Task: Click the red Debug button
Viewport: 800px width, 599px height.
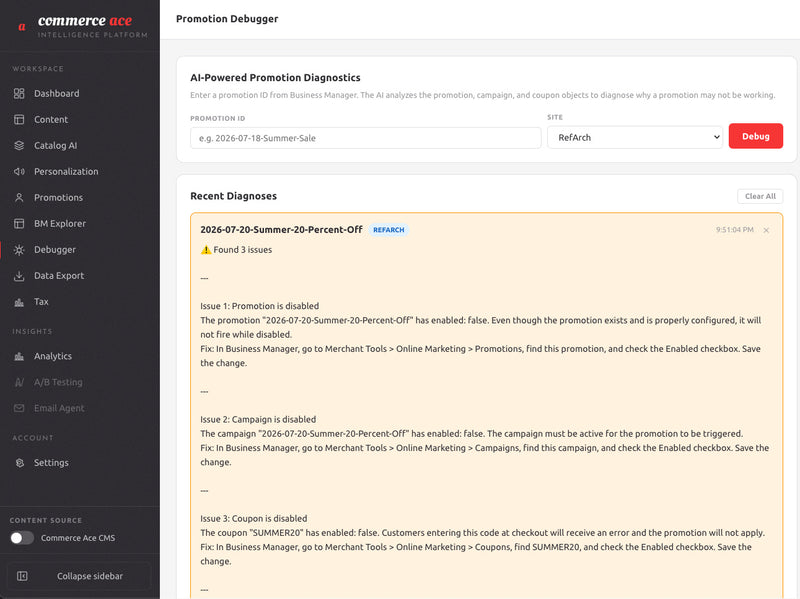Action: (755, 136)
